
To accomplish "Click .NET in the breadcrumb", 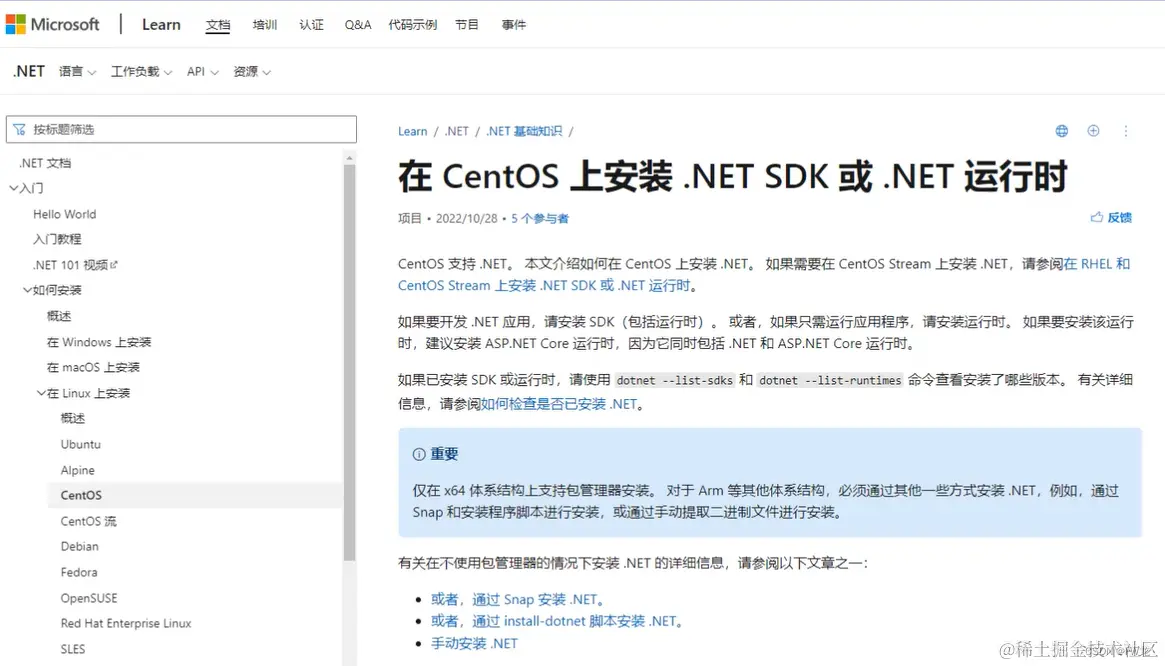I will pos(456,131).
